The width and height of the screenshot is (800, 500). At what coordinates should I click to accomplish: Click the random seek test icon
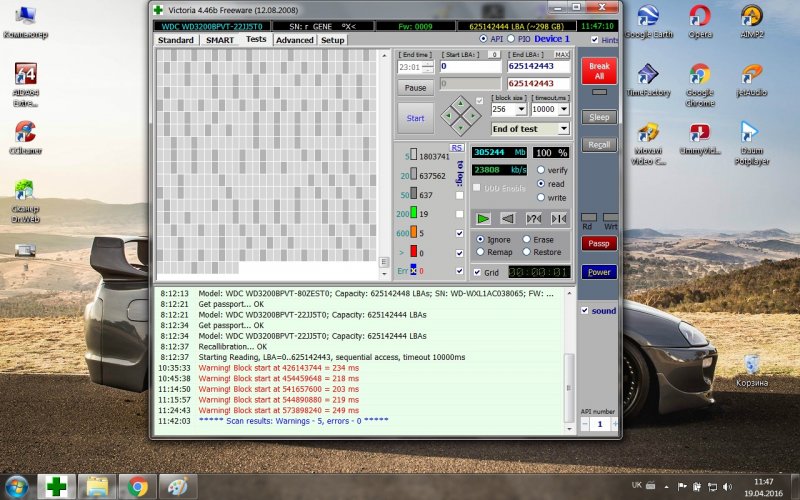[x=534, y=218]
